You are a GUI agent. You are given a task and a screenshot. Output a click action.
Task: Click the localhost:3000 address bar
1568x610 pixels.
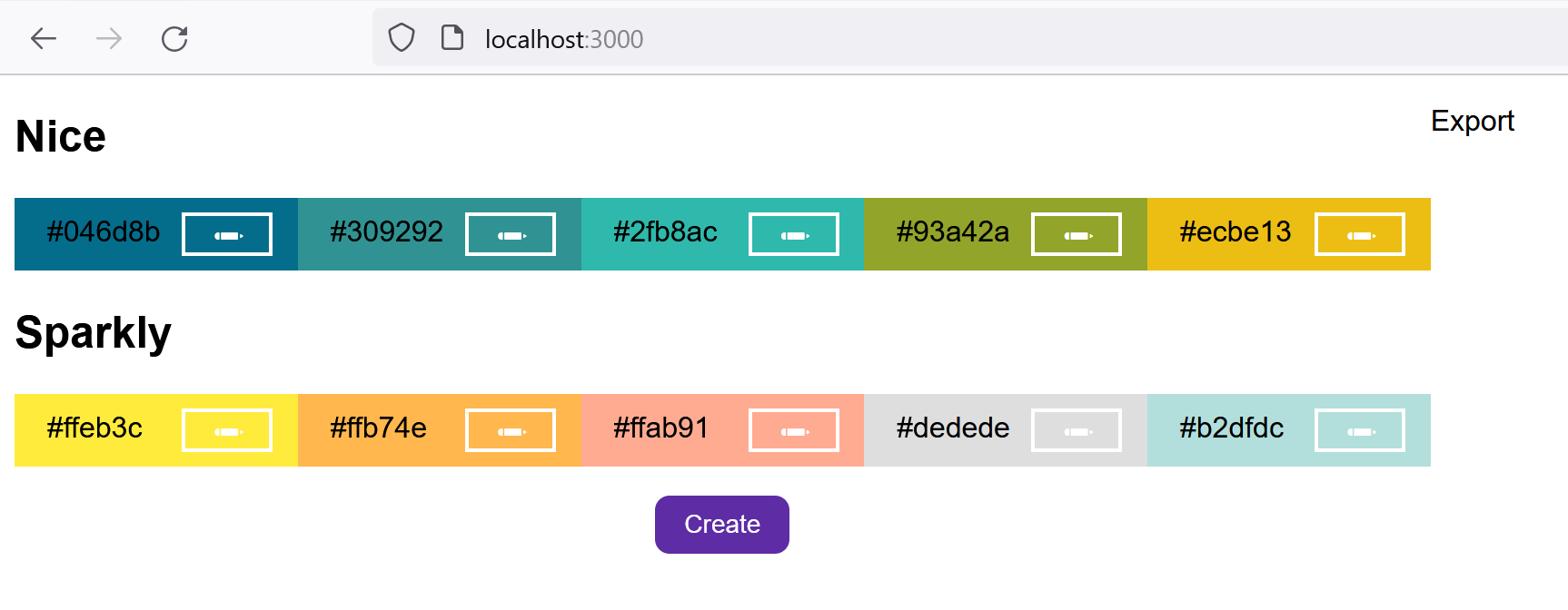[818, 39]
